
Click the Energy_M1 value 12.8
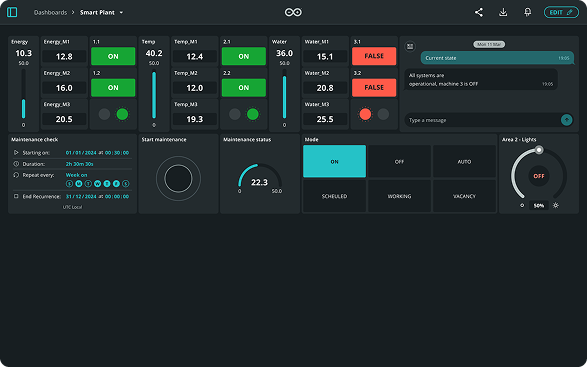tap(64, 57)
